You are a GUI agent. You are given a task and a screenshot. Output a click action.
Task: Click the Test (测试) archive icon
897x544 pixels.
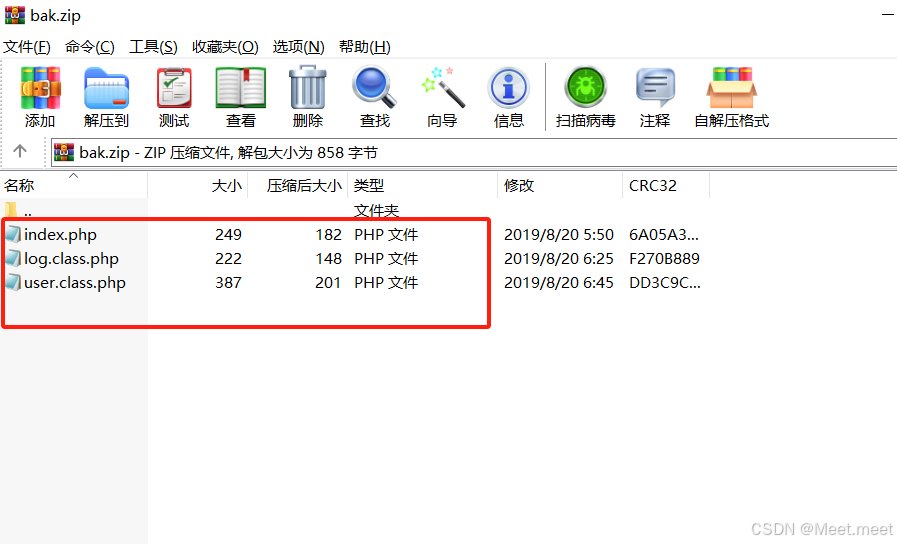(x=174, y=88)
